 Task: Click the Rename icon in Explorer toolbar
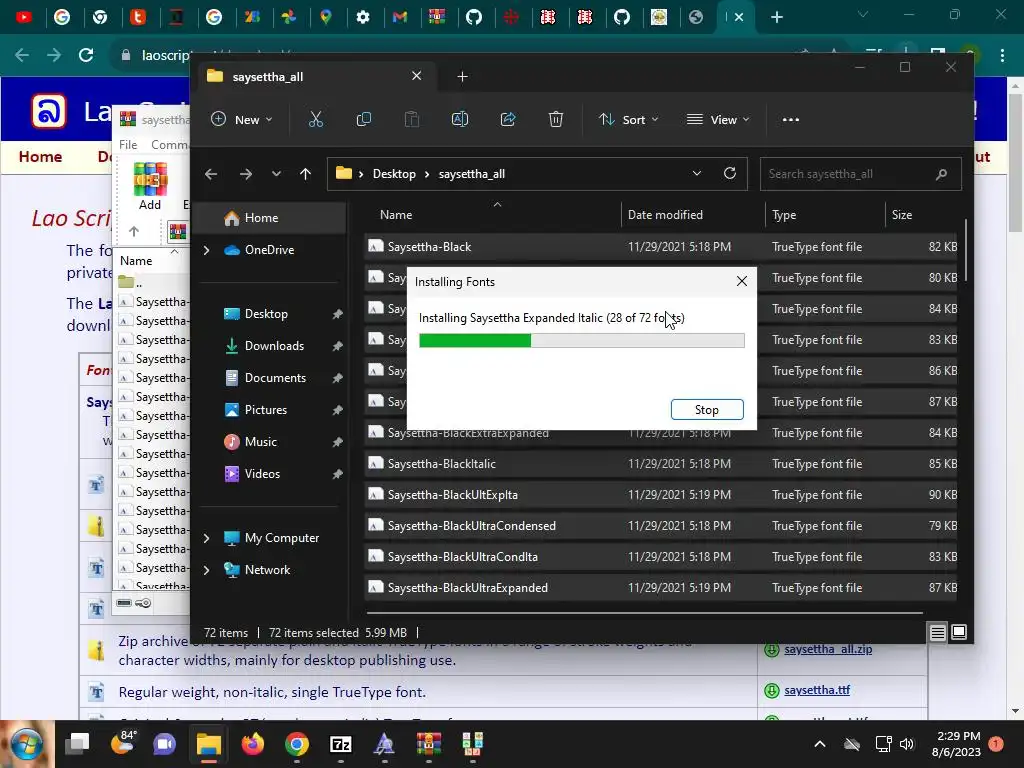pyautogui.click(x=460, y=120)
